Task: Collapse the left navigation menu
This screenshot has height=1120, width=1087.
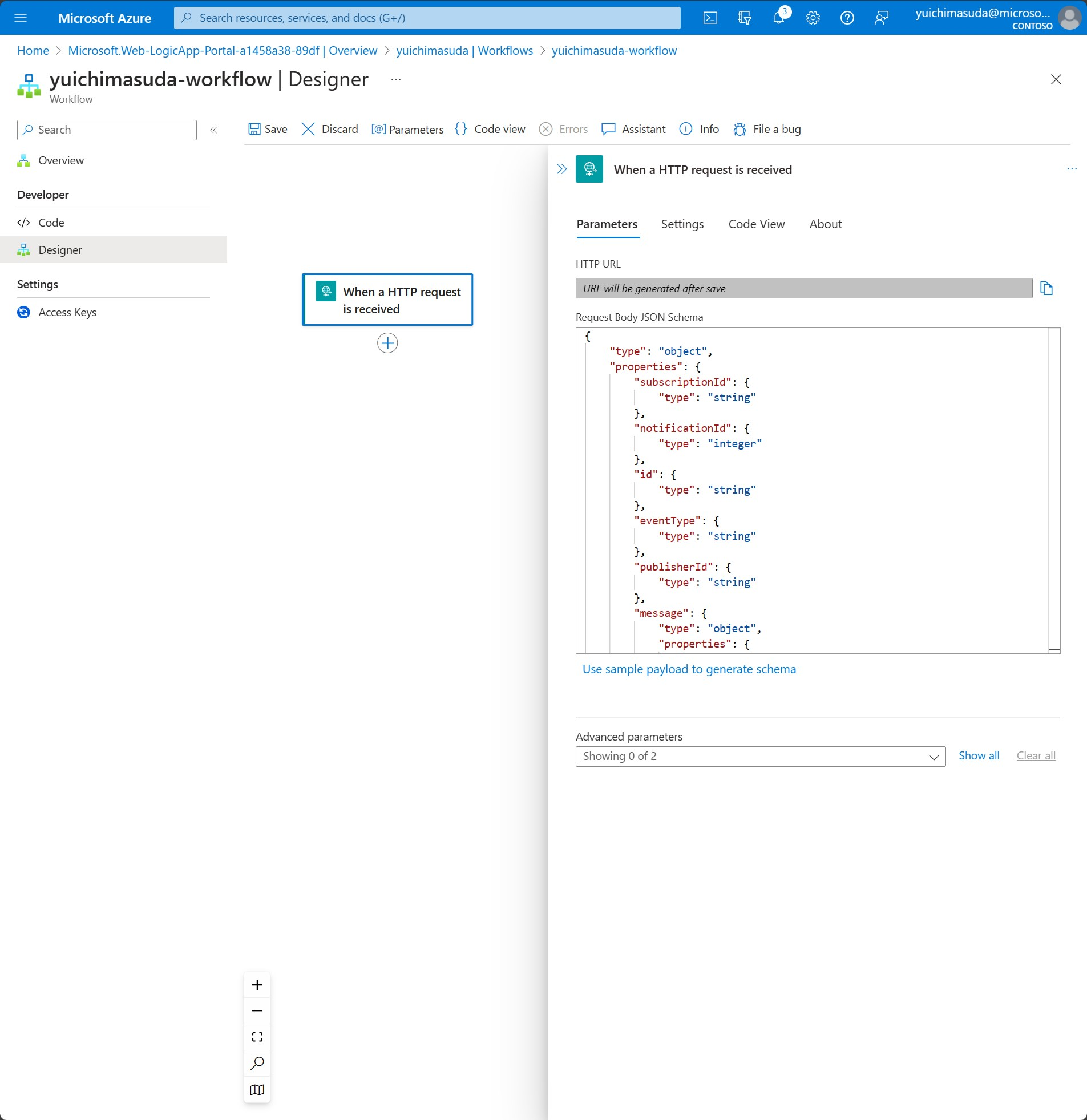Action: click(214, 130)
